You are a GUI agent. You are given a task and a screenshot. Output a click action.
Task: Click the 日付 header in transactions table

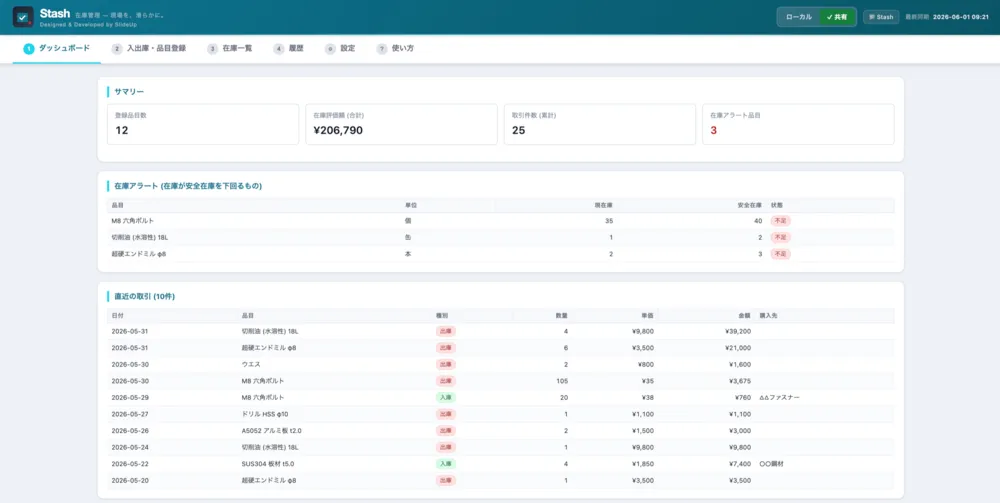coord(118,316)
